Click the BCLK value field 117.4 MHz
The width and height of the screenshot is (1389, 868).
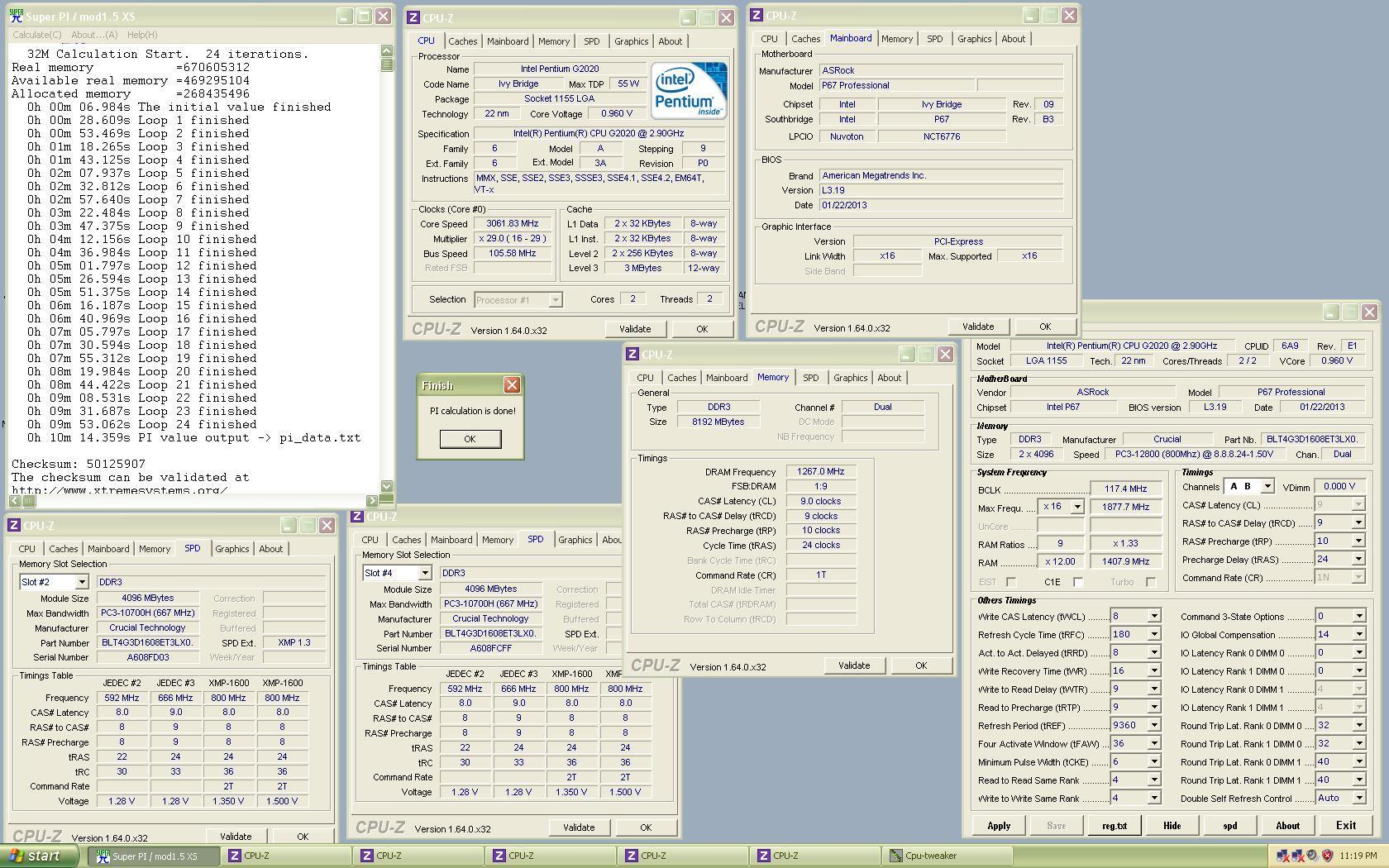click(1126, 489)
